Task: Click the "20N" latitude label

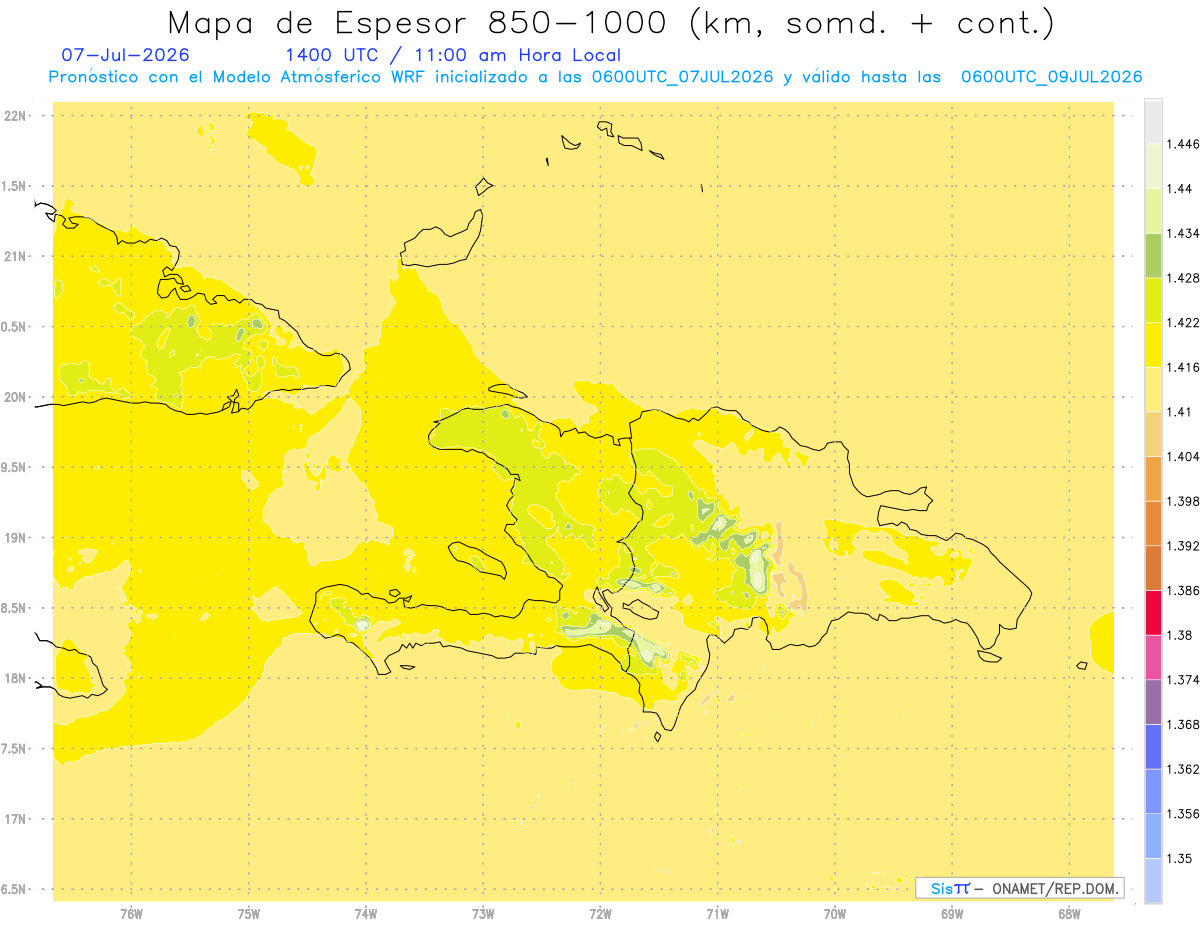Action: (17, 397)
